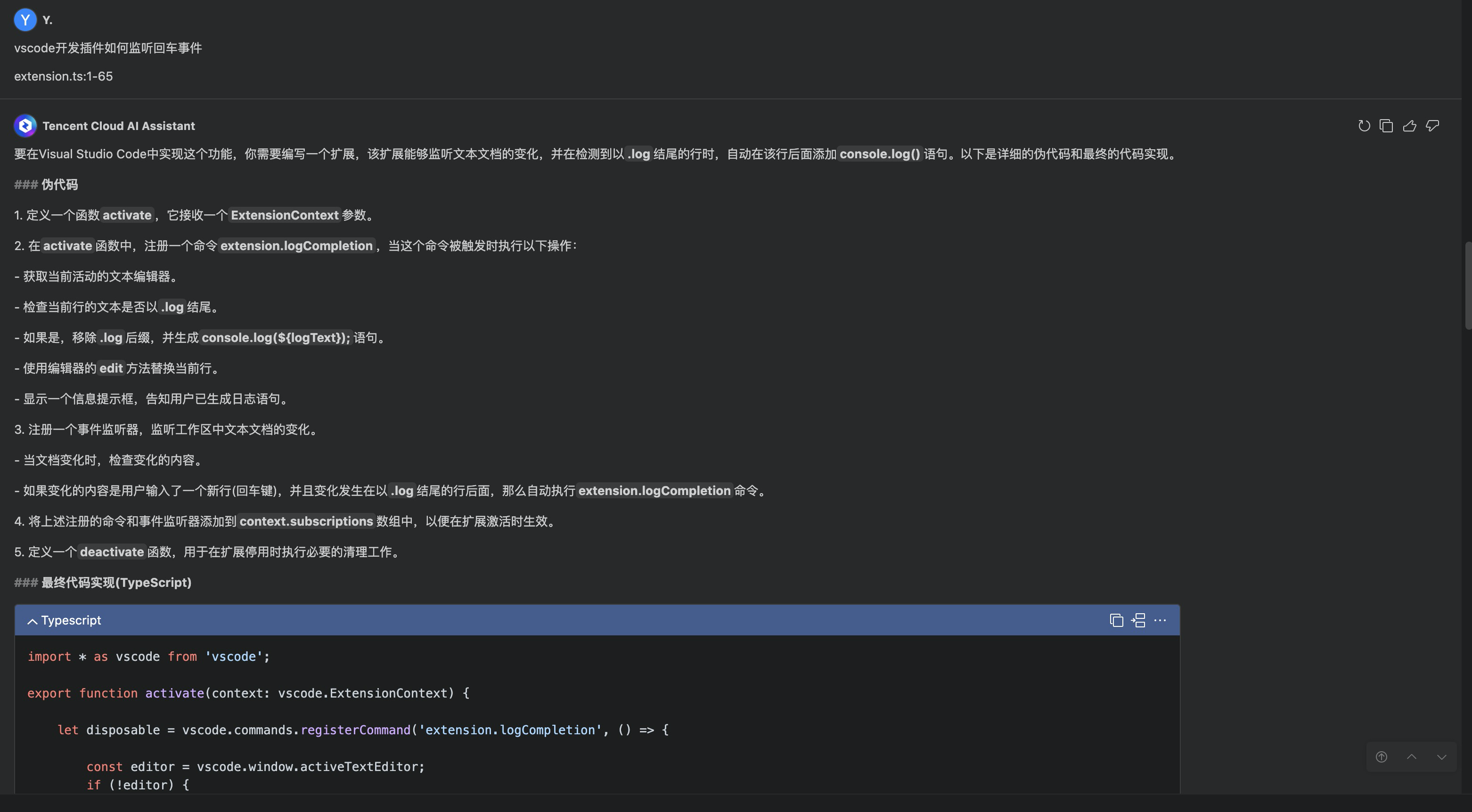The width and height of the screenshot is (1472, 812).
Task: Give the answer a thumbs down
Action: pos(1432,126)
